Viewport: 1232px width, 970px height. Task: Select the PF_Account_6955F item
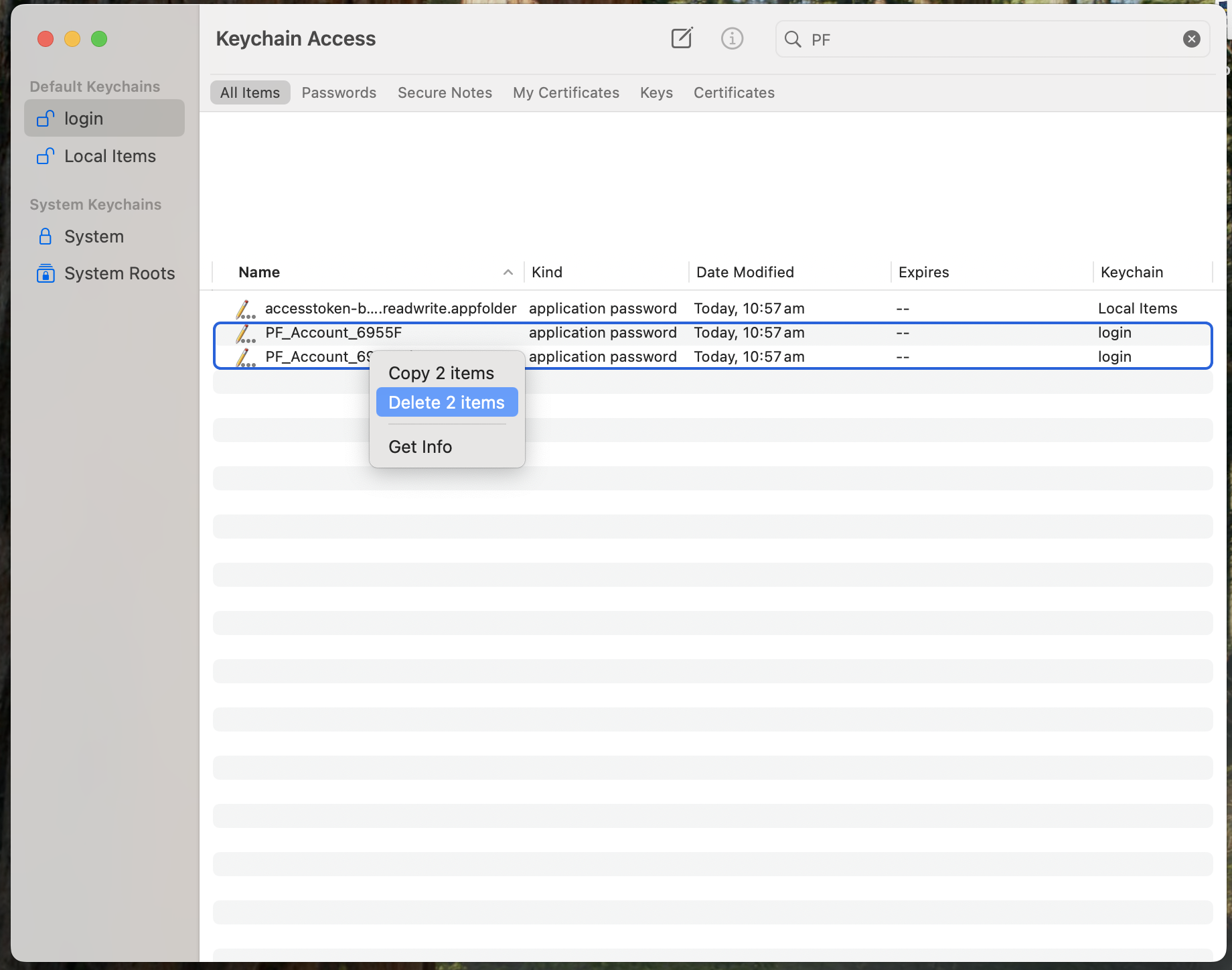coord(712,333)
